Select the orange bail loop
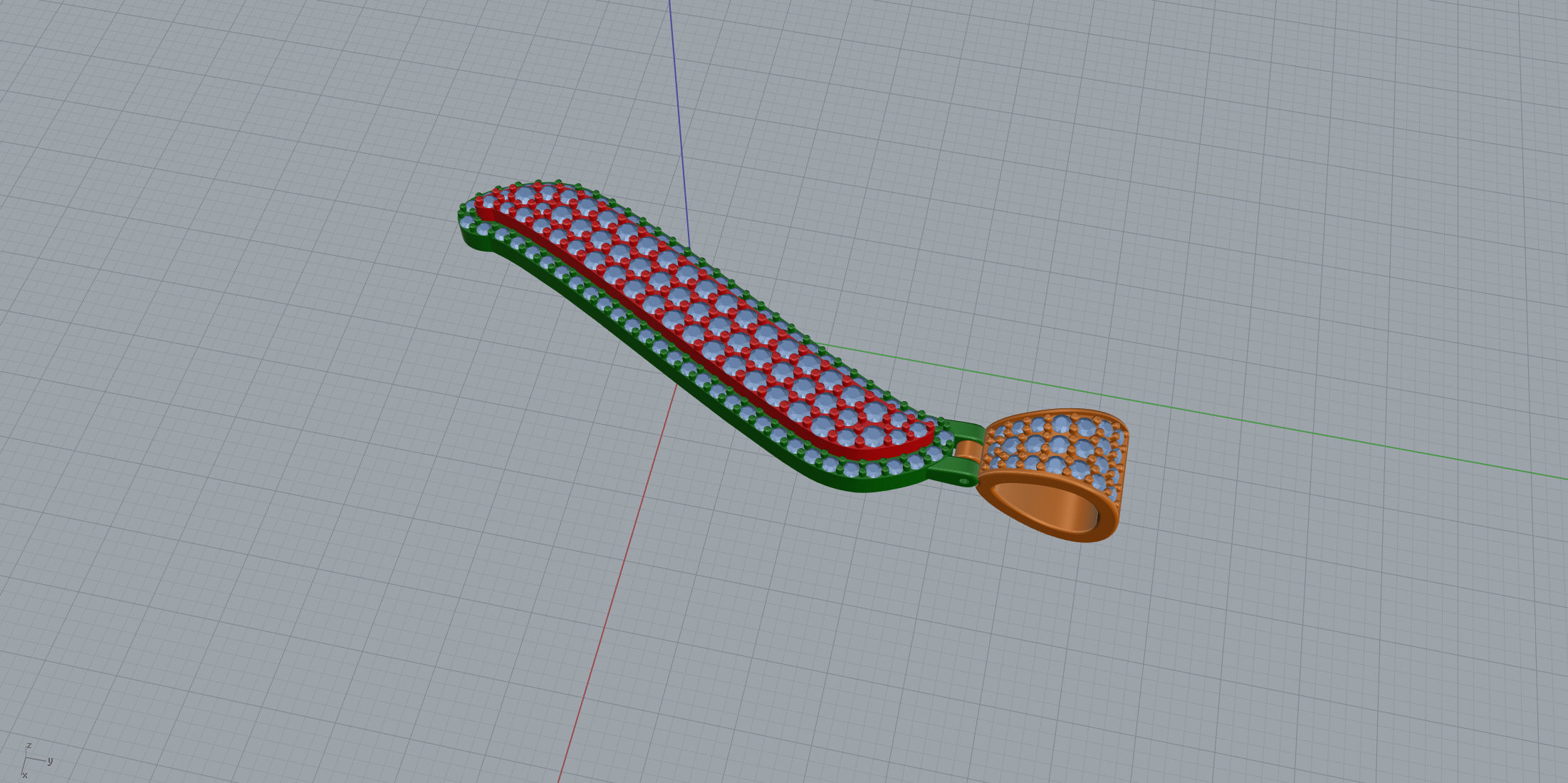The width and height of the screenshot is (1568, 783). [1052, 476]
